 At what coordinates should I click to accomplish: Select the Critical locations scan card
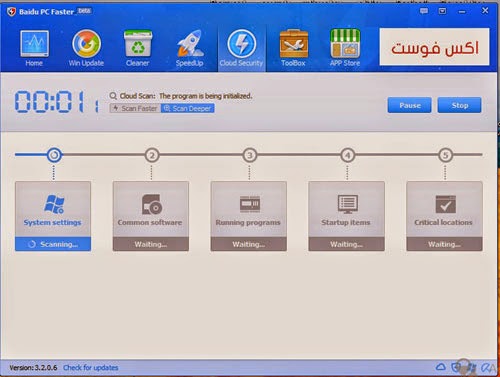point(444,216)
